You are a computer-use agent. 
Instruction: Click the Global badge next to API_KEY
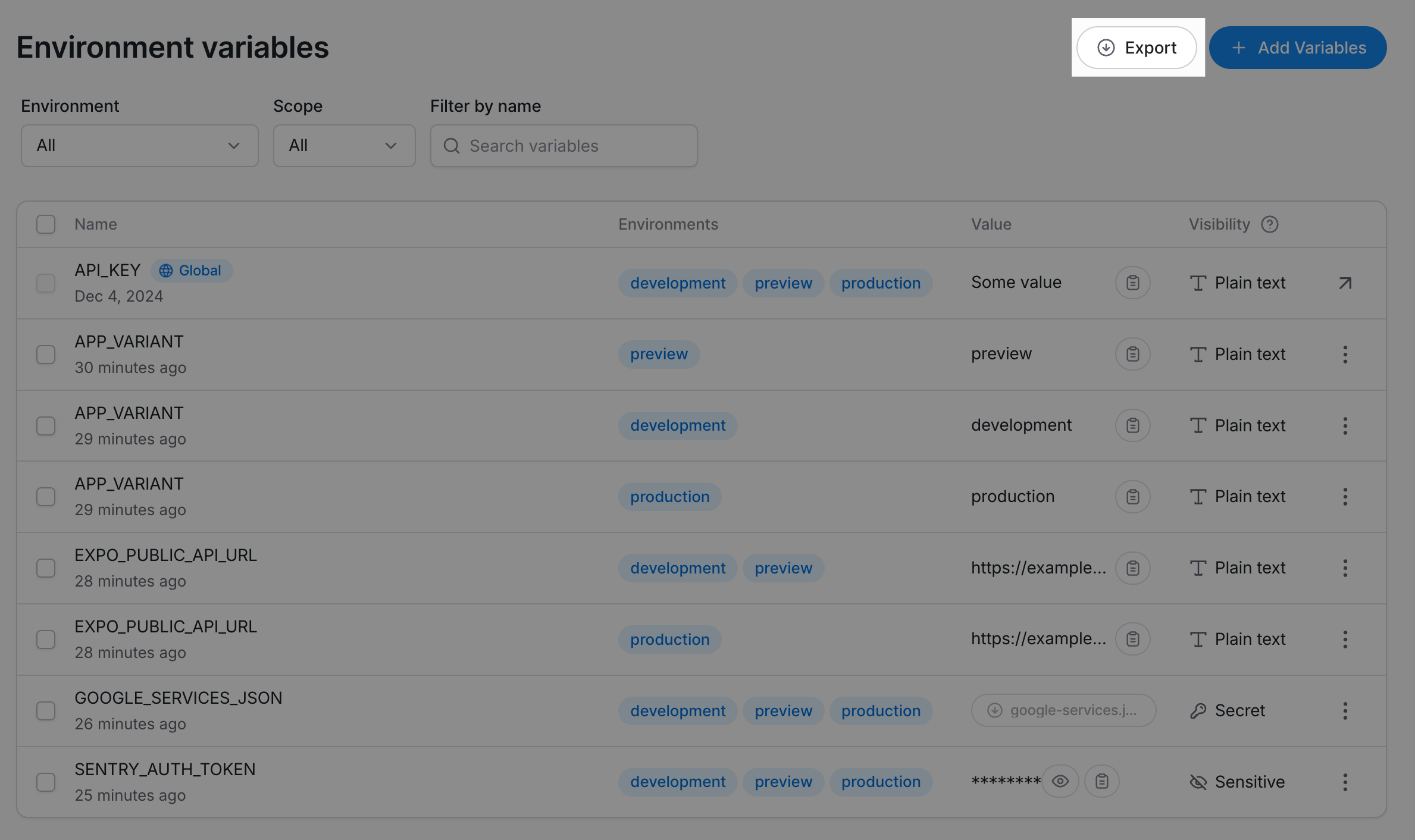click(191, 271)
